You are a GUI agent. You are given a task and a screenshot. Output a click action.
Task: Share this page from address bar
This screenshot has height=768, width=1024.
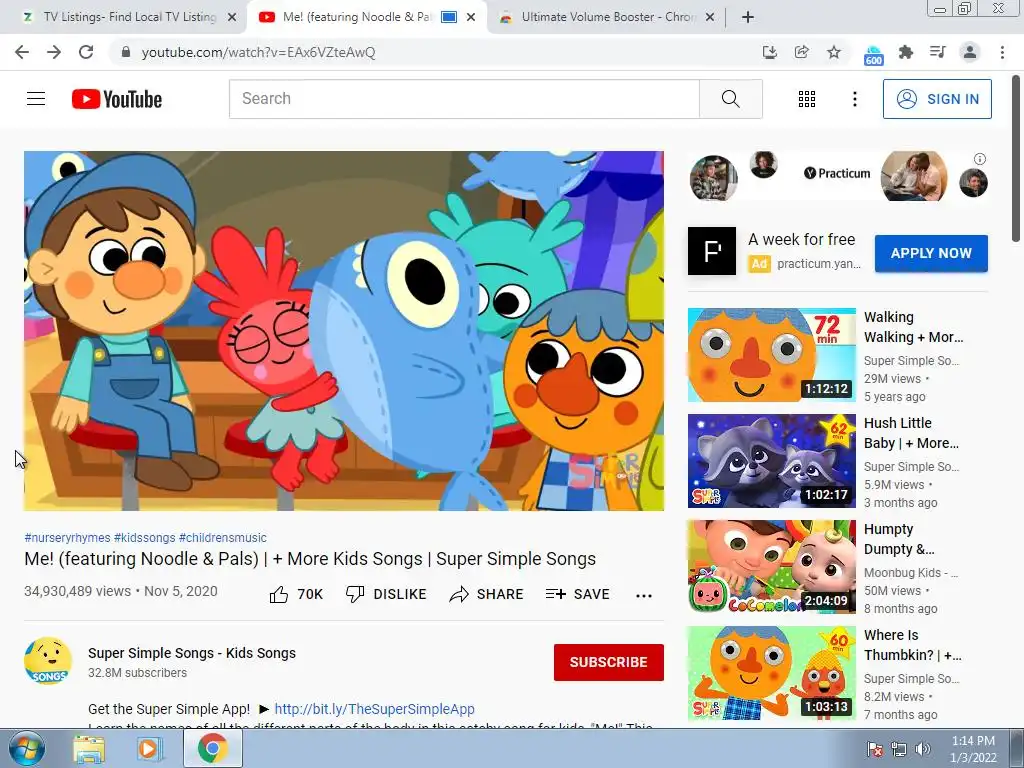(802, 52)
